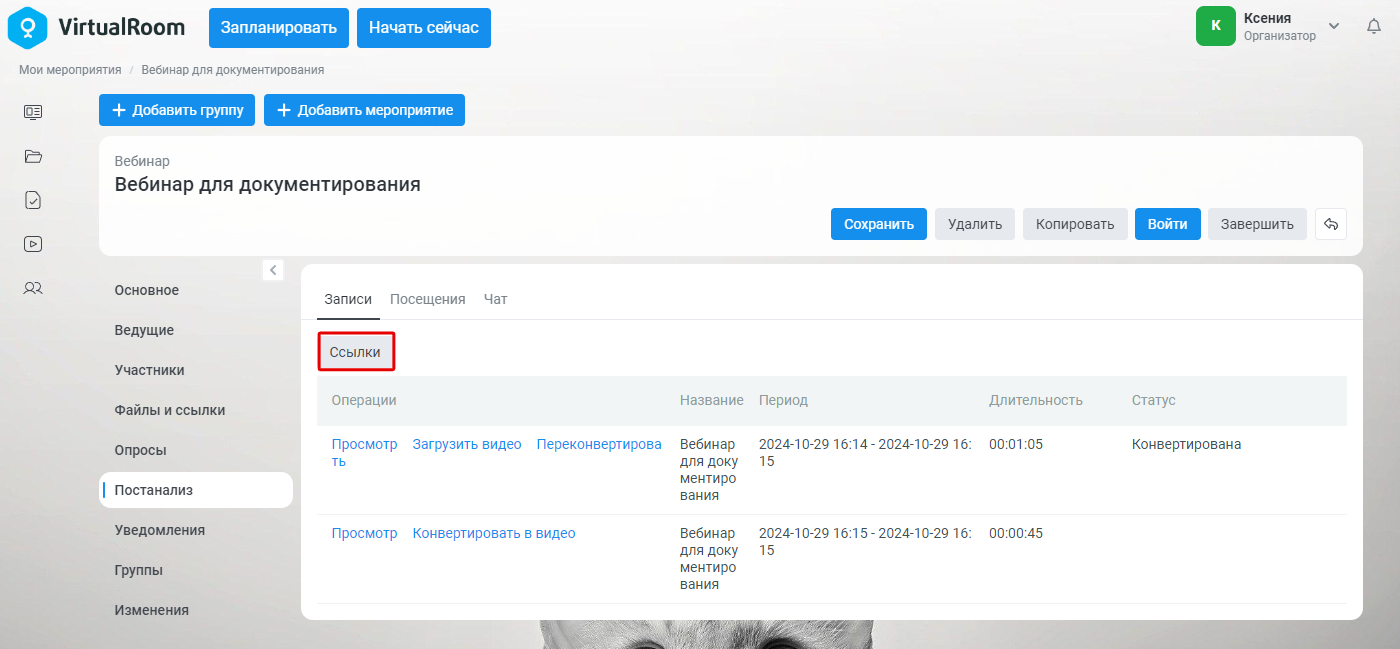Open the Уведомления section
The width and height of the screenshot is (1400, 649).
pos(196,530)
